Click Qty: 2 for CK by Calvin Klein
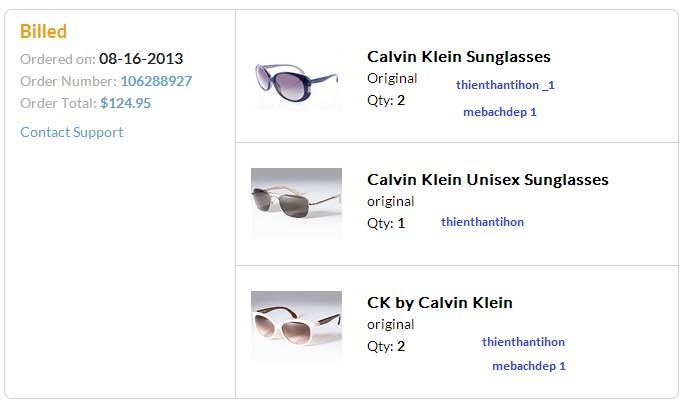 (386, 346)
